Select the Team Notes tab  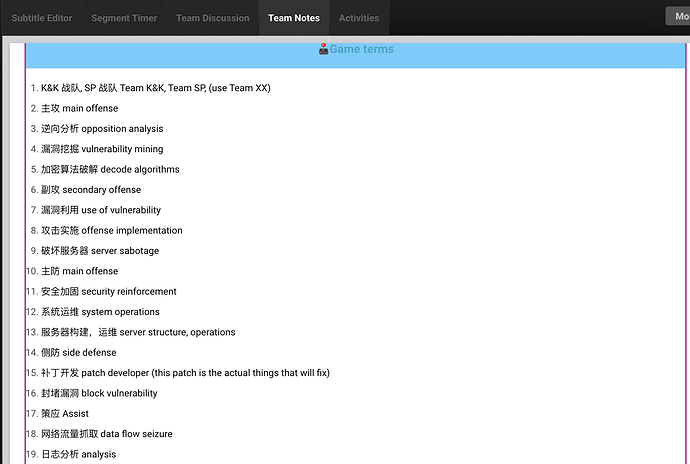click(293, 18)
